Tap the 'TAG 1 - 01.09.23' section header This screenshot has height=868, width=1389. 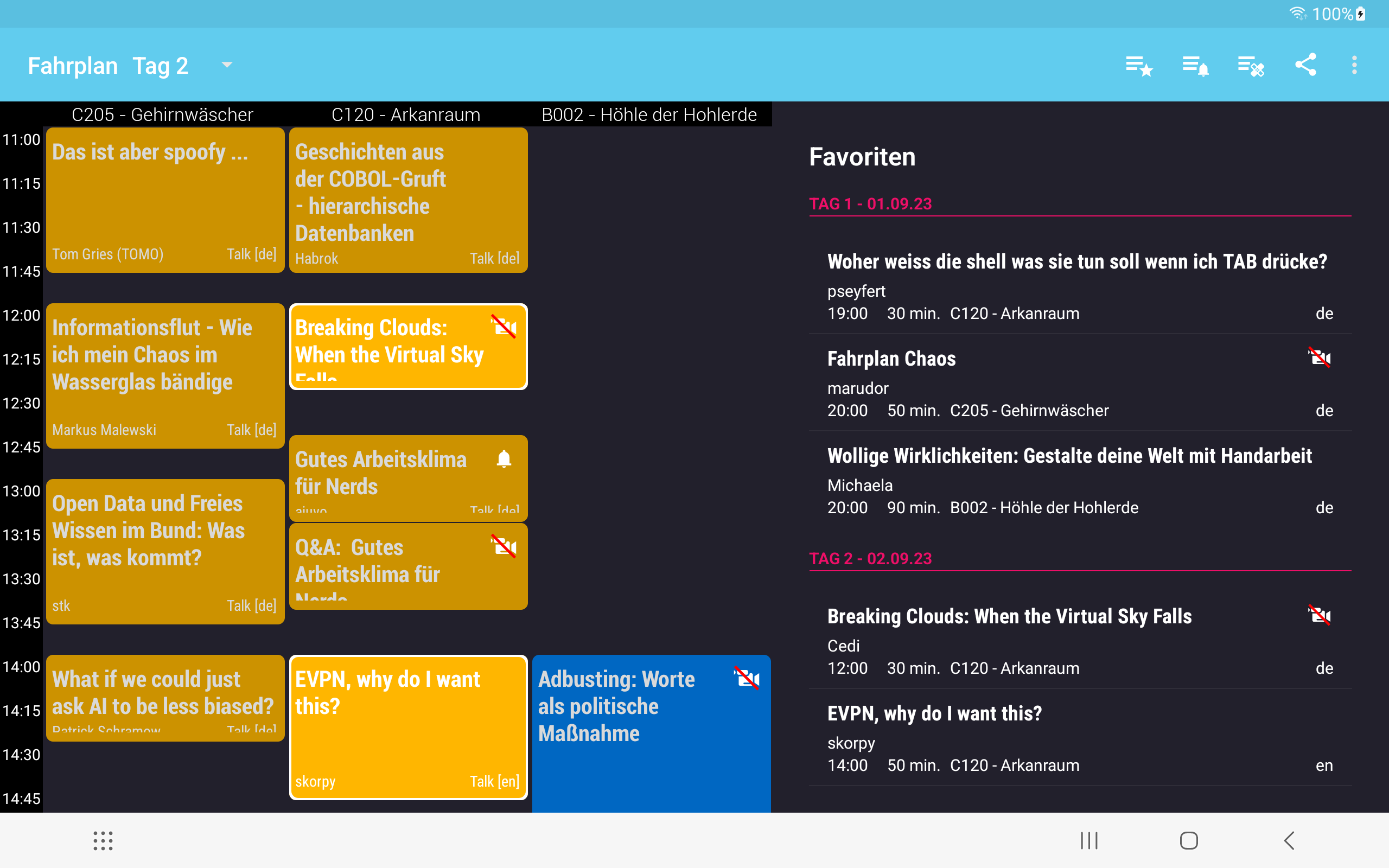[870, 204]
